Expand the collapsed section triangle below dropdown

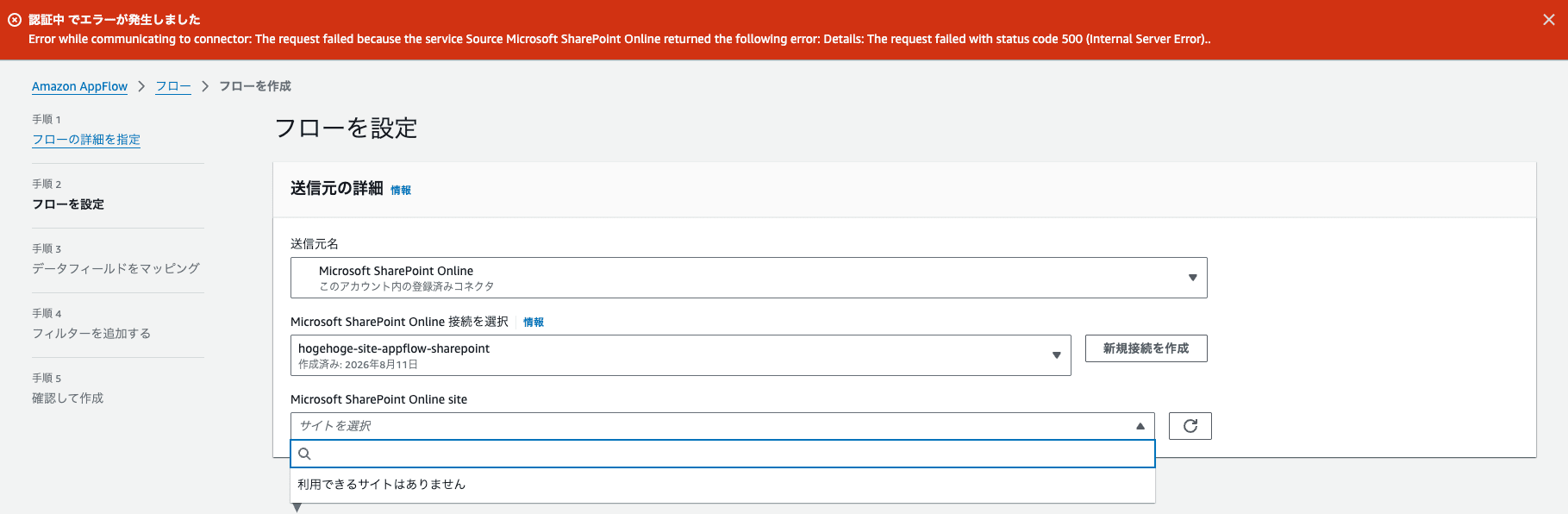point(297,508)
